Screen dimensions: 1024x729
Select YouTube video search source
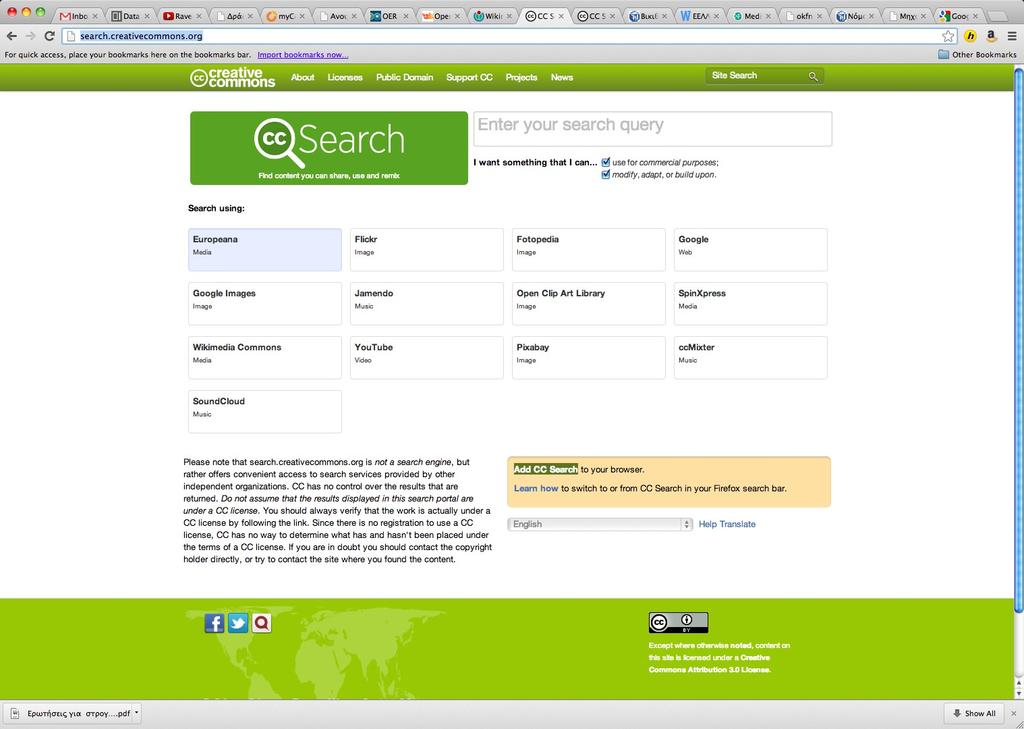pos(426,358)
